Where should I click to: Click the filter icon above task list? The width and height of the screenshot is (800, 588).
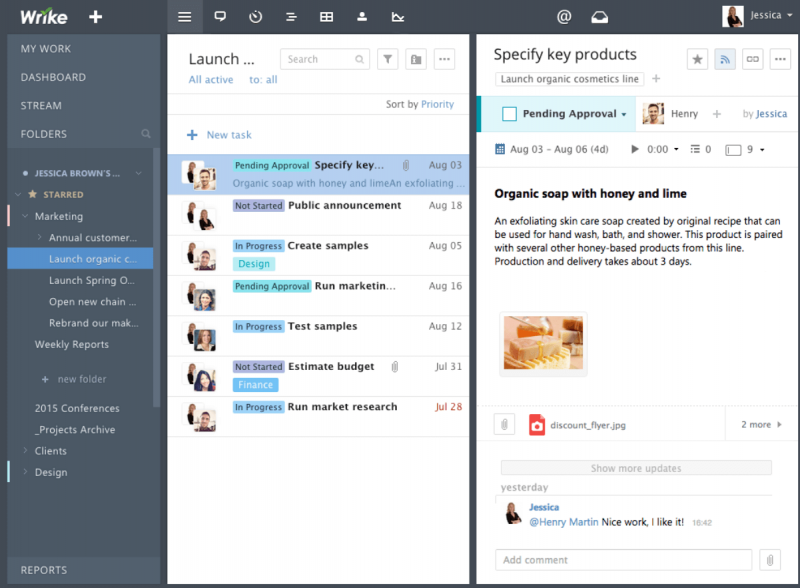coord(388,59)
